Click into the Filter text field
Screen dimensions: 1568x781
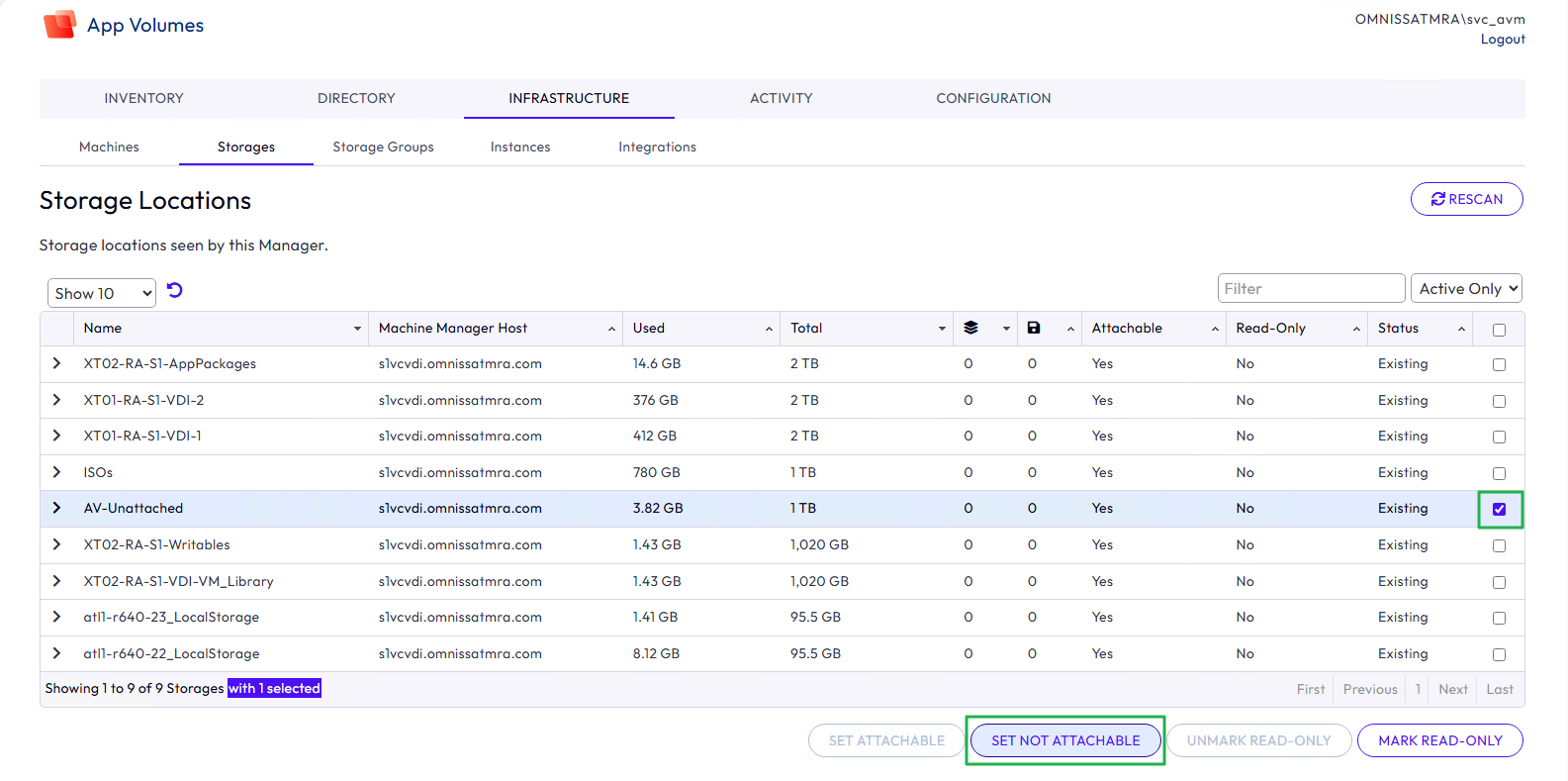pos(1310,289)
